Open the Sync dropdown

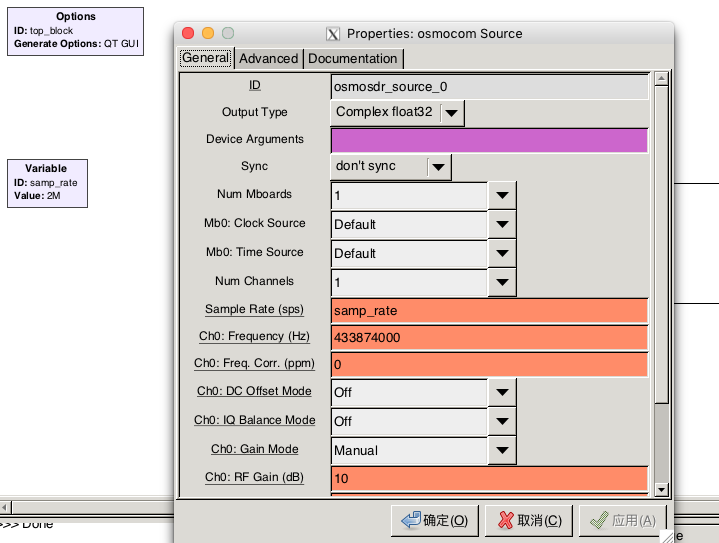pyautogui.click(x=391, y=167)
